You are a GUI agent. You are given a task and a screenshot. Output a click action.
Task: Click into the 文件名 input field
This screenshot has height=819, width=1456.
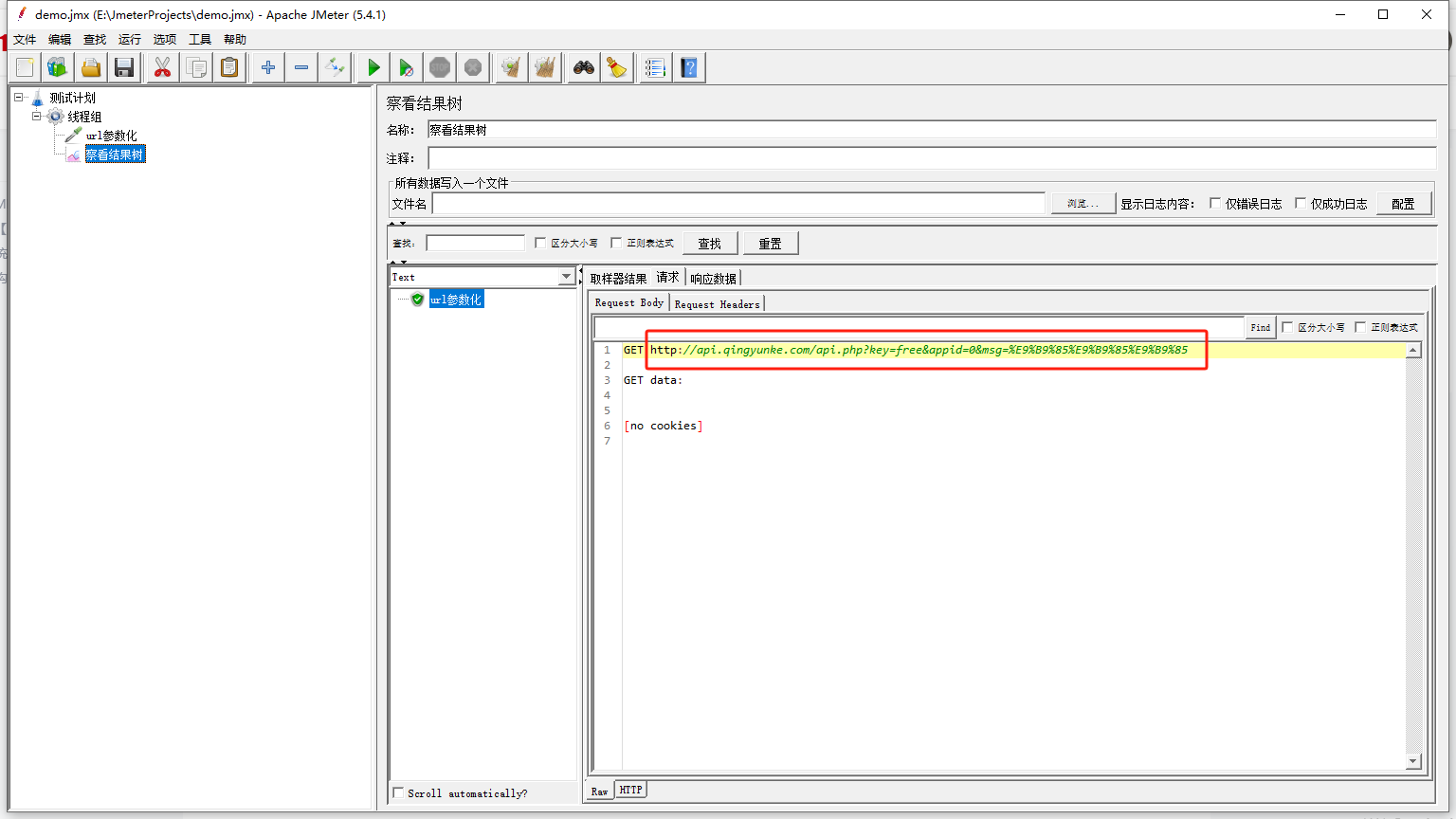pyautogui.click(x=739, y=204)
